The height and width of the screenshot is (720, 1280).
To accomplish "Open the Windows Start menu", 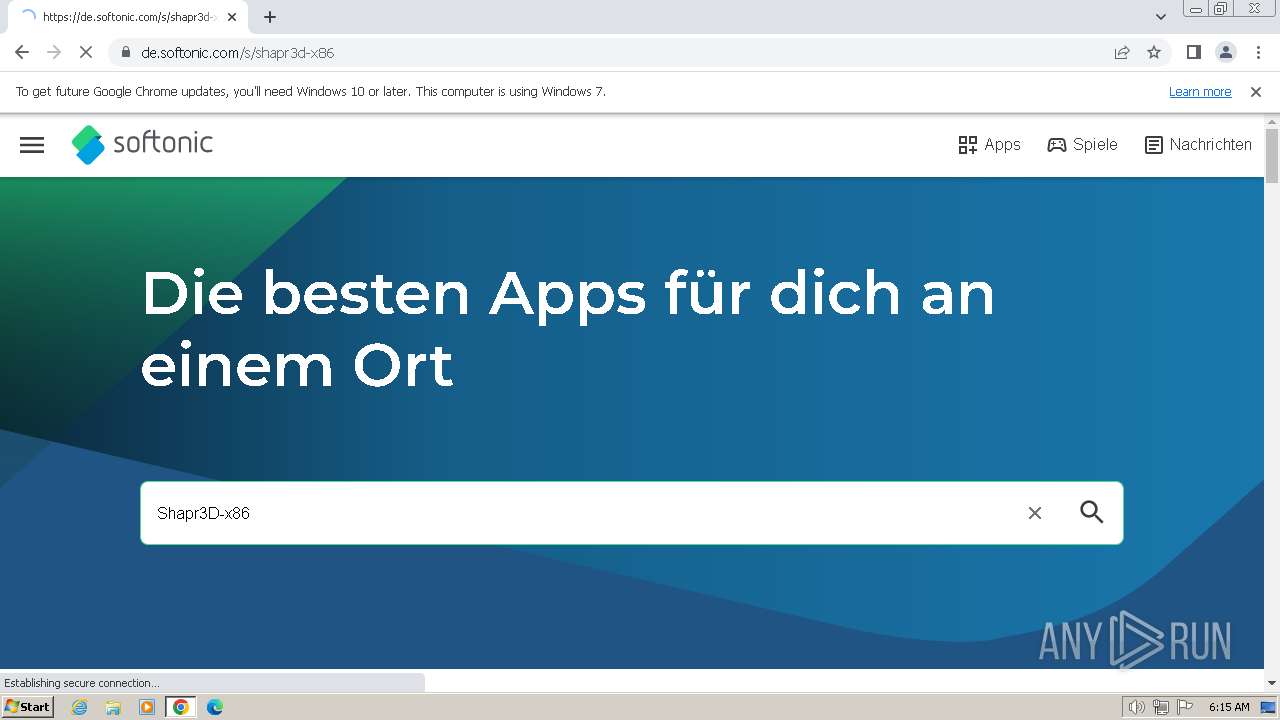I will tap(27, 706).
